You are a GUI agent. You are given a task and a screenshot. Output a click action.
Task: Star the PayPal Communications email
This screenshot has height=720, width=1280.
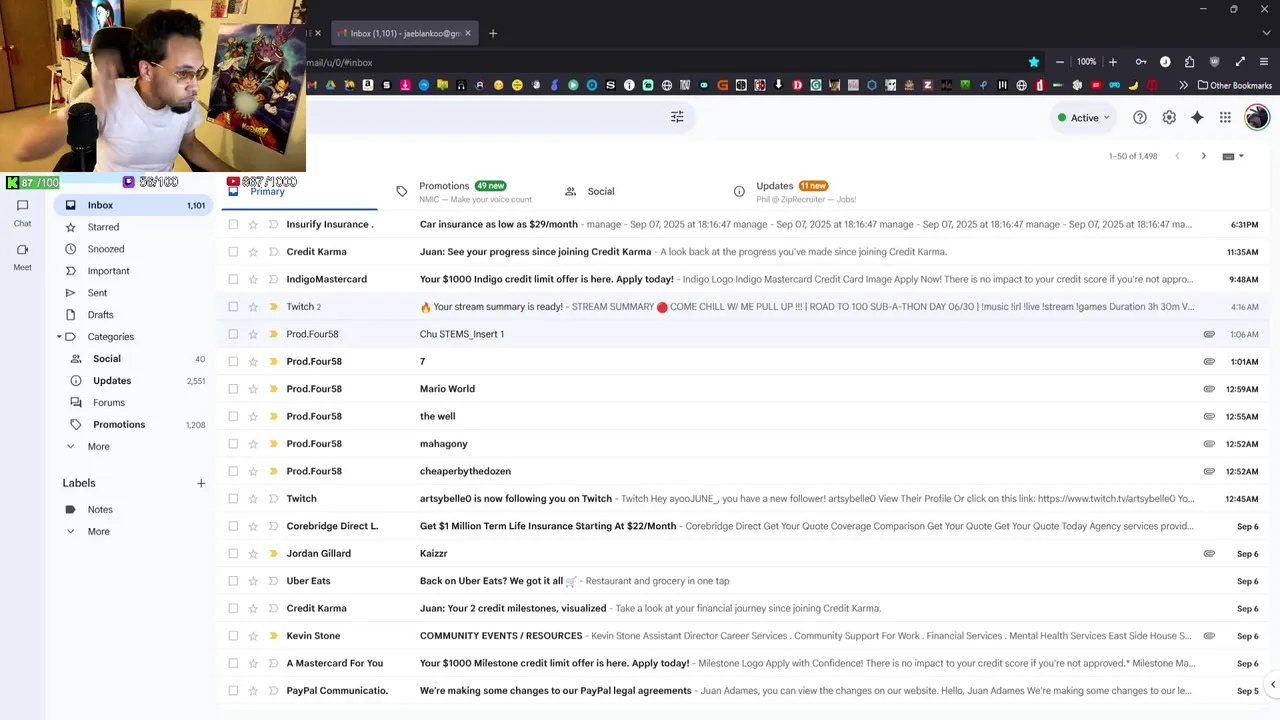253,691
